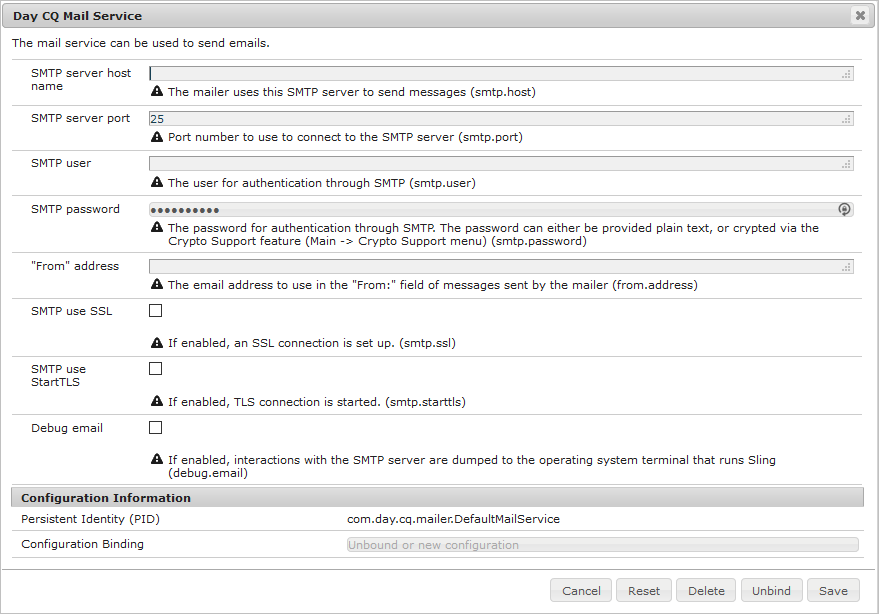Click the warning icon next to smtp.port hint

[x=157, y=137]
